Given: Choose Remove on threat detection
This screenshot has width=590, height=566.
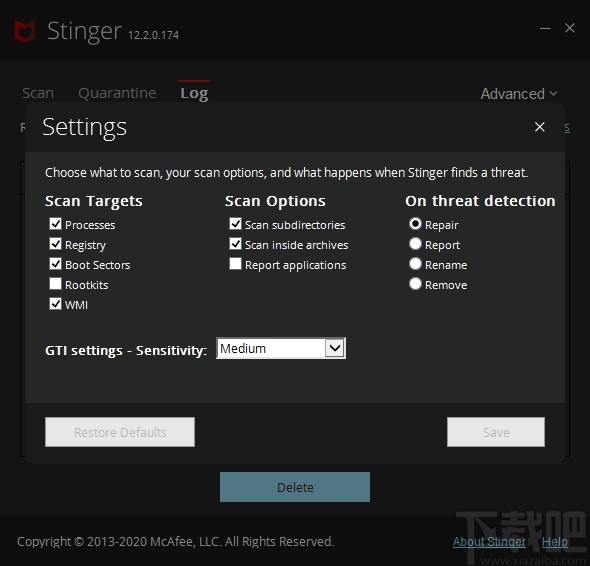Looking at the screenshot, I should (415, 284).
